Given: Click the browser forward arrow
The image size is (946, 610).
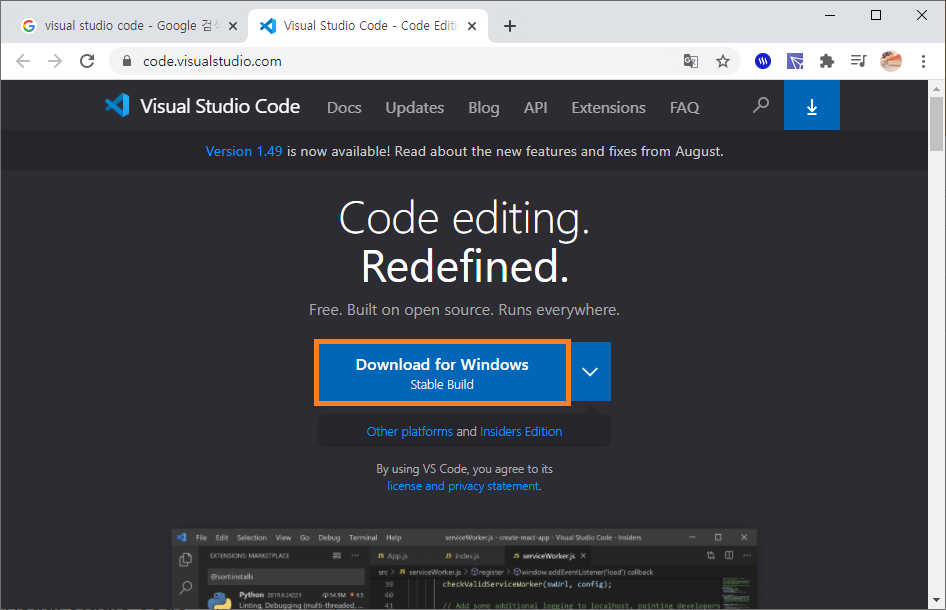Looking at the screenshot, I should [55, 61].
